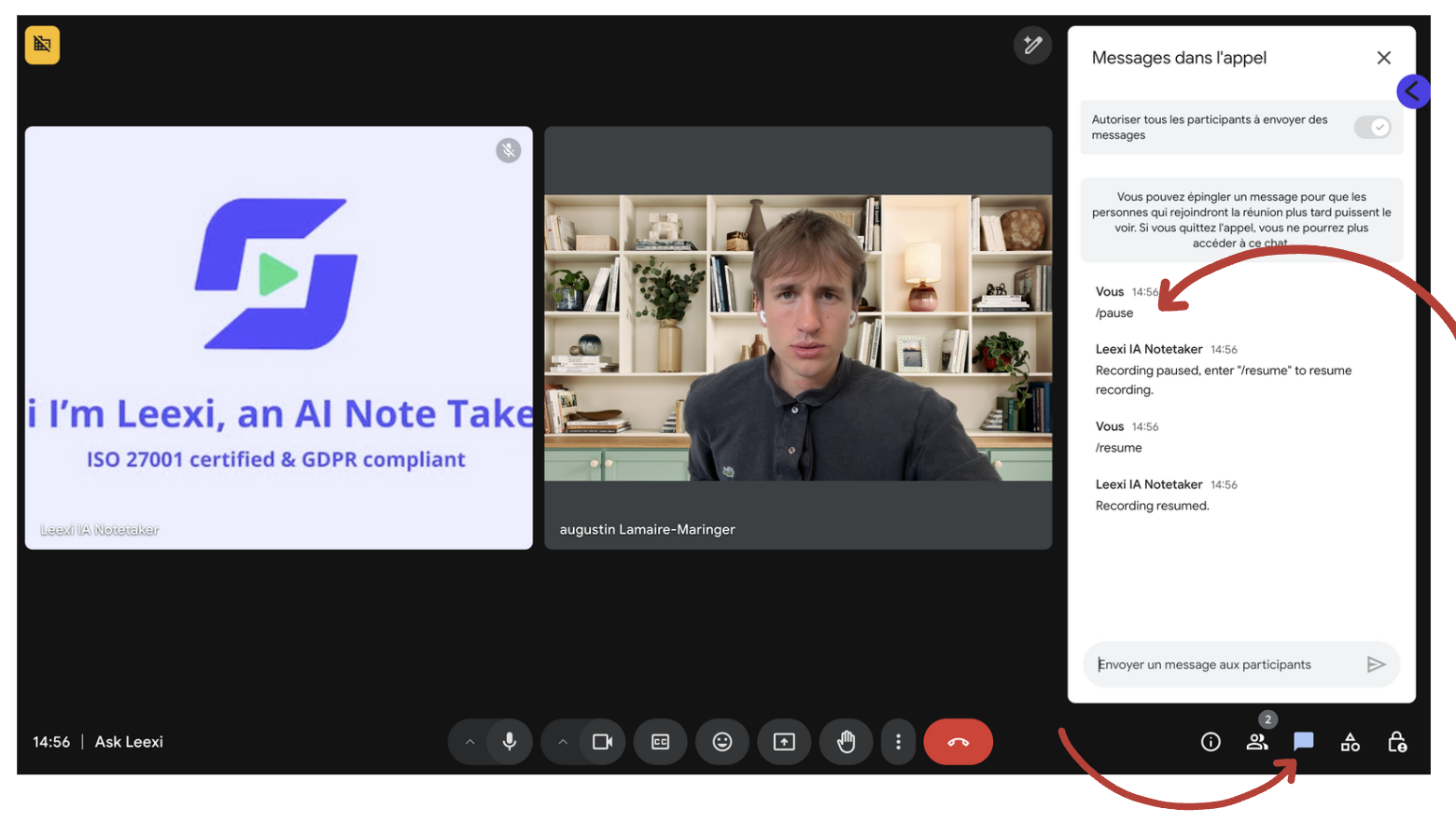Click the yellow video-off indicator at top left
Screen dimensions: 1456x823
coord(42,44)
